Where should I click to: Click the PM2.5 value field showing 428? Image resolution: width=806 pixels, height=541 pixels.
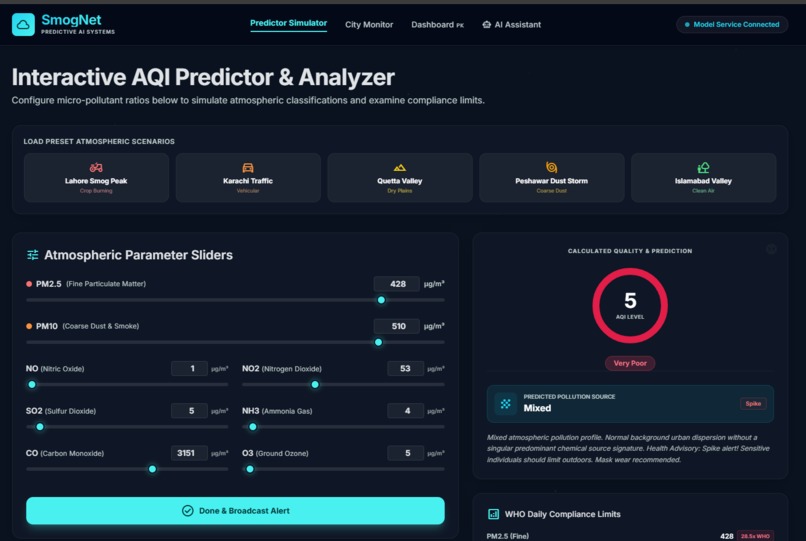(396, 284)
